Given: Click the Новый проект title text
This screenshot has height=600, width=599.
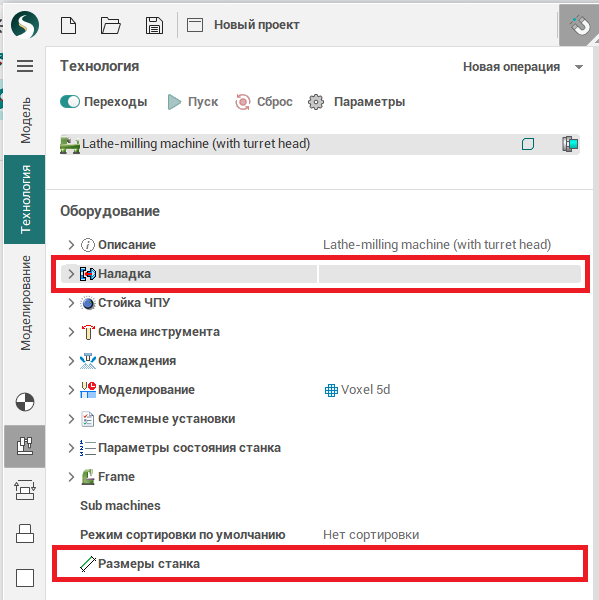Looking at the screenshot, I should [256, 25].
